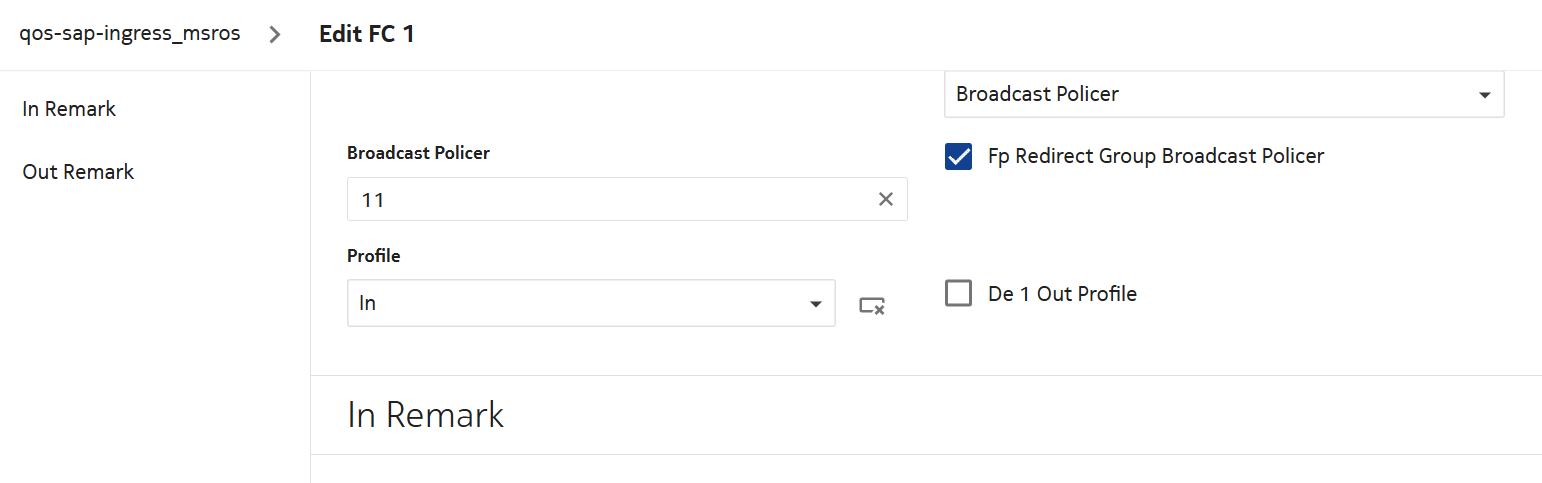
Task: Click the arrow on the Profile dropdown
Action: 815,304
